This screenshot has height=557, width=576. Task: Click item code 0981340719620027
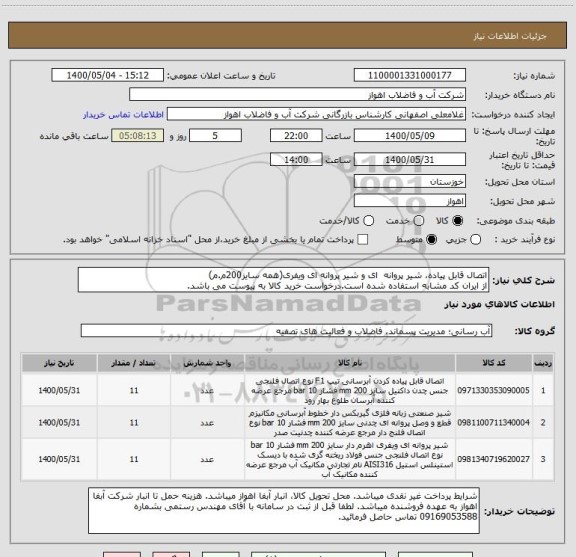click(x=493, y=459)
